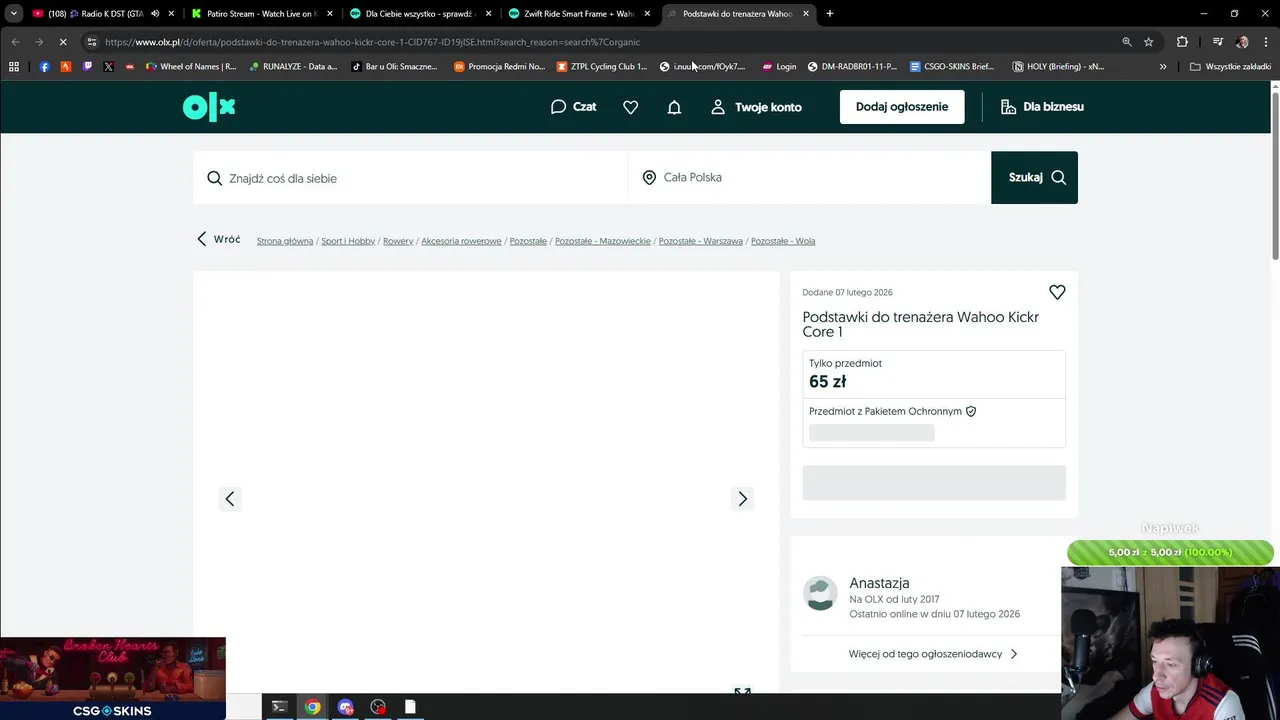Open the tab search dropdown arrow

13,14
